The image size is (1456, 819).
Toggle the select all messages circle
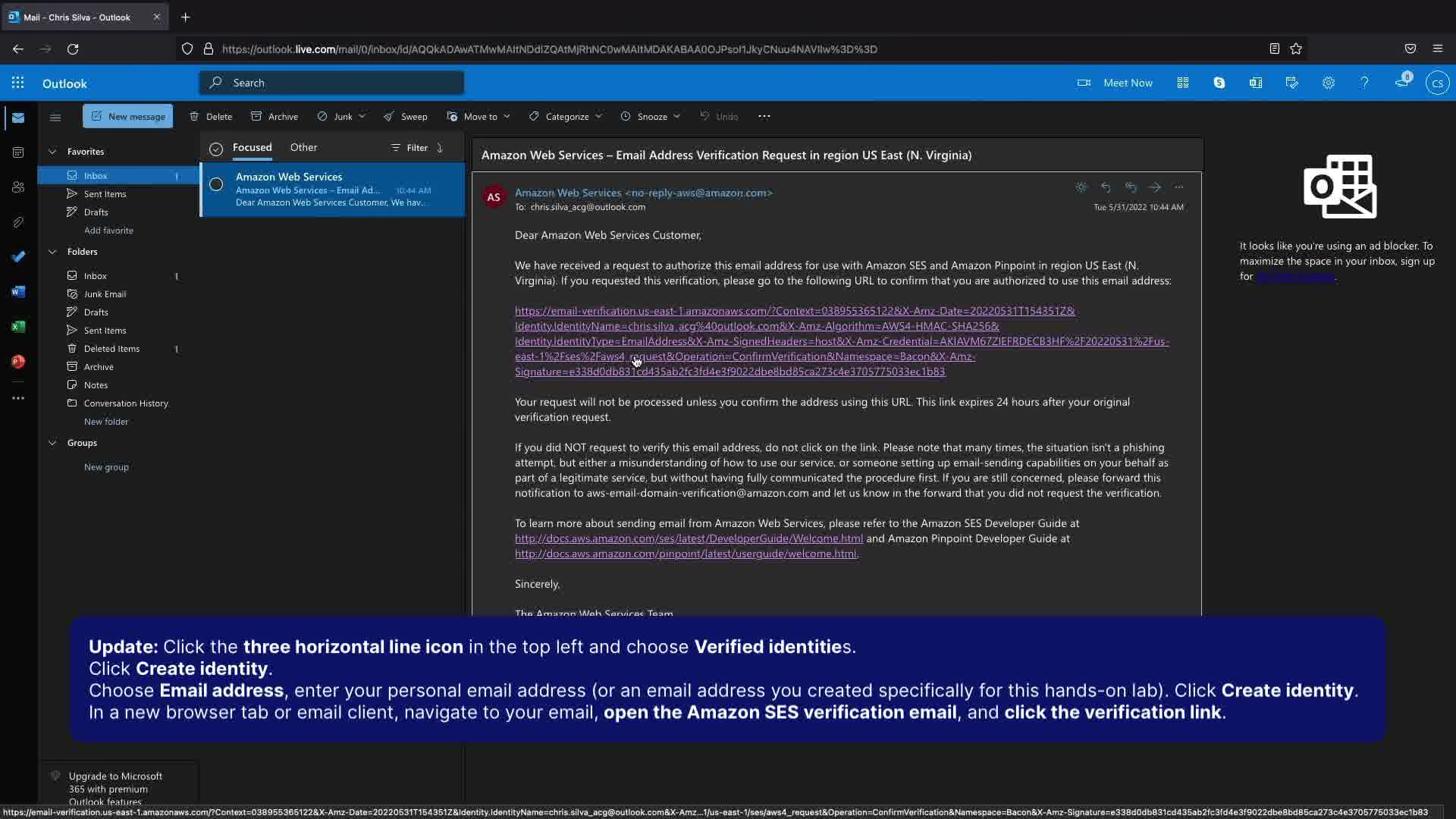216,149
